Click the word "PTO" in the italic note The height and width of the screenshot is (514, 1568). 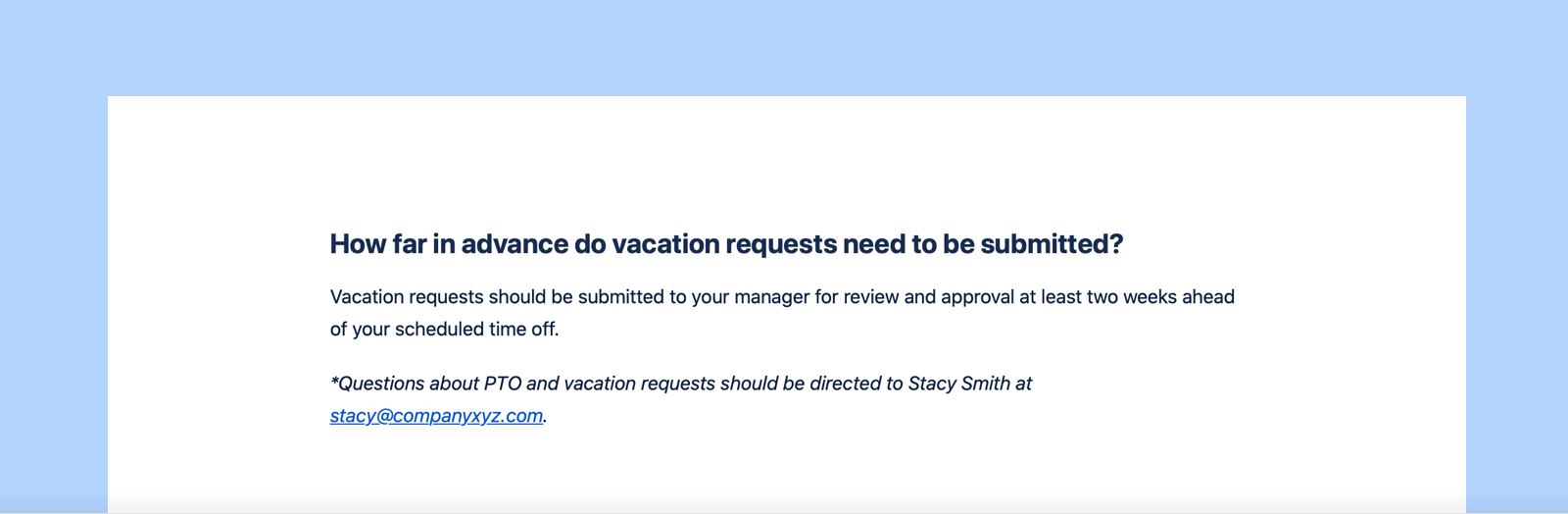(502, 384)
